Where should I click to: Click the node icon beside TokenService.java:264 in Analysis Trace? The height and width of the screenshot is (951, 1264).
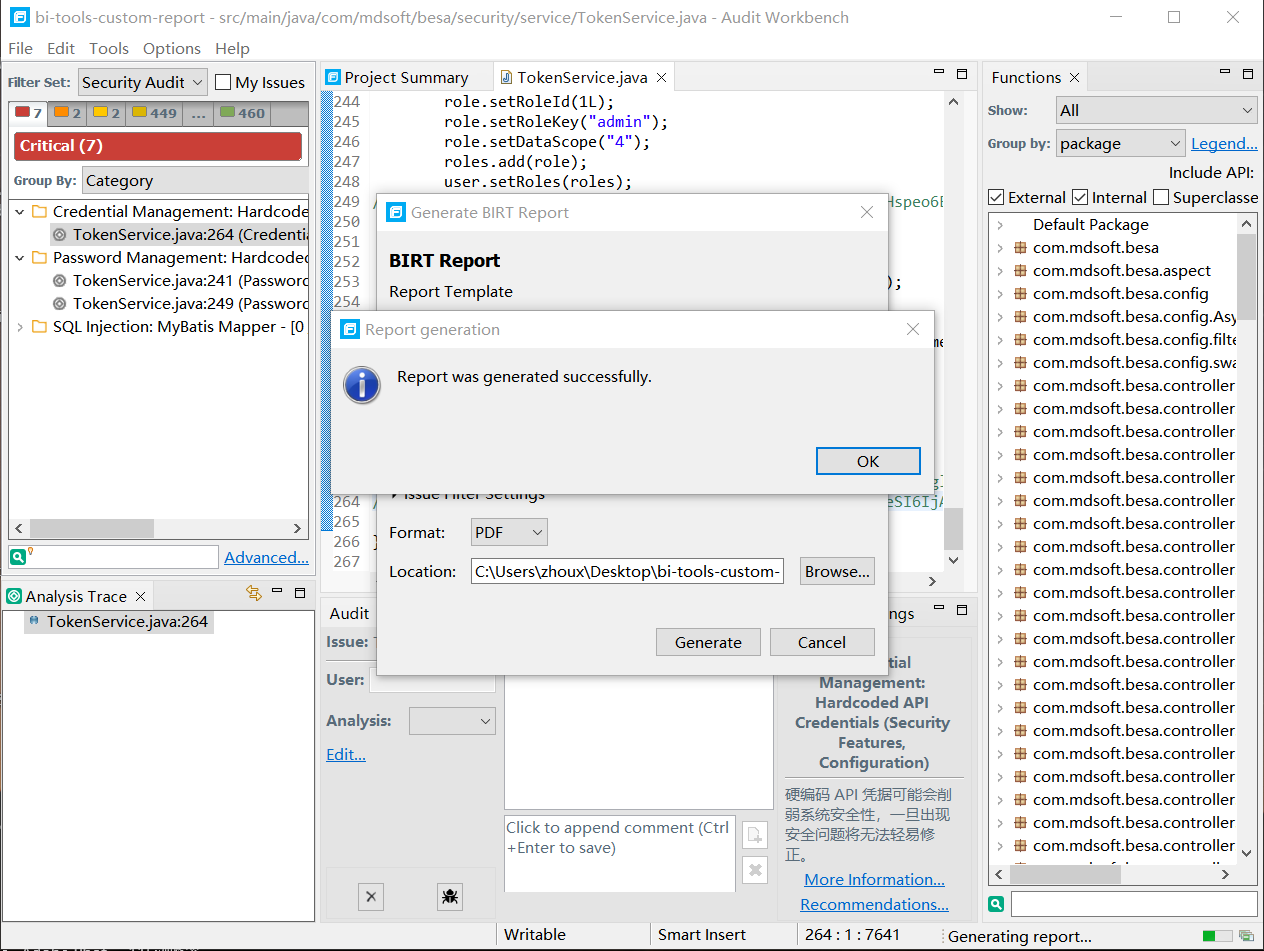tap(35, 621)
